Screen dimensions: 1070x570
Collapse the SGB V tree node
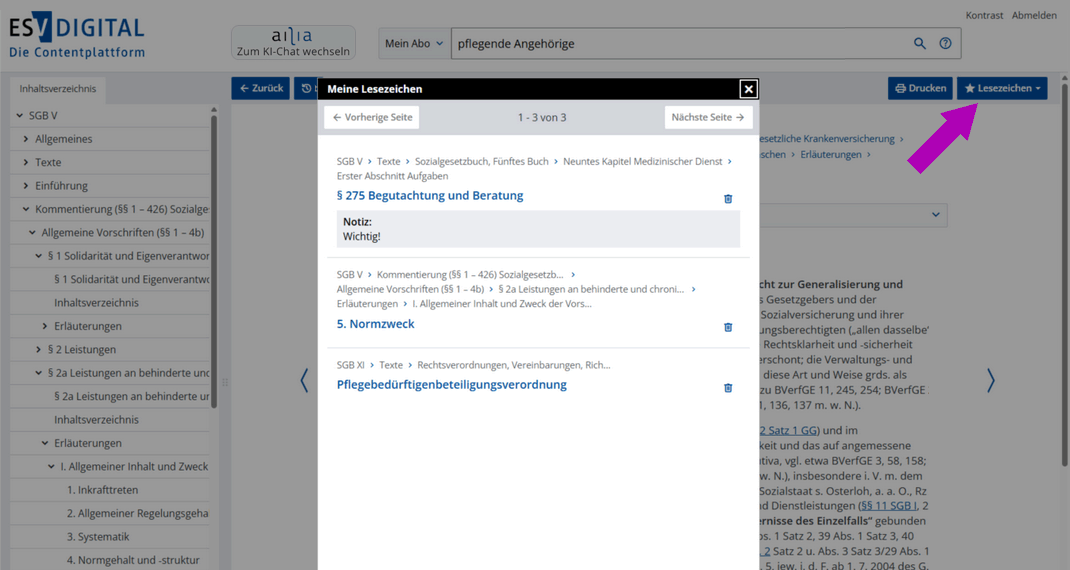tap(20, 116)
